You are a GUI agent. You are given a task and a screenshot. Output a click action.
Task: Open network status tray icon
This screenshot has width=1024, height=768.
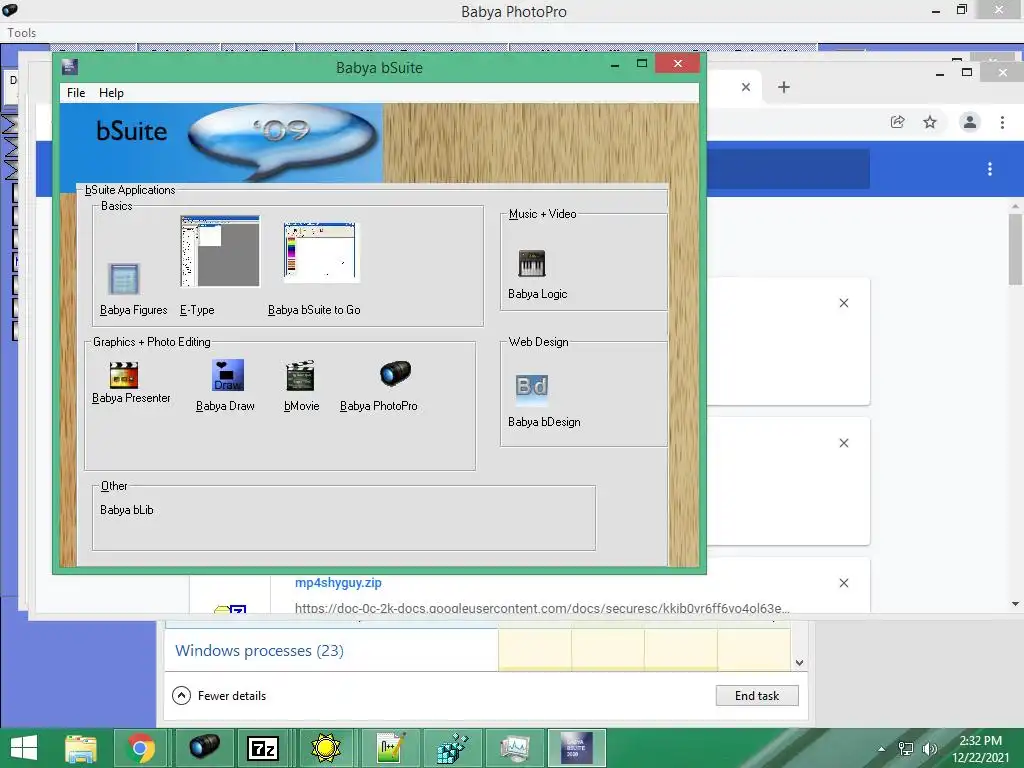(906, 749)
